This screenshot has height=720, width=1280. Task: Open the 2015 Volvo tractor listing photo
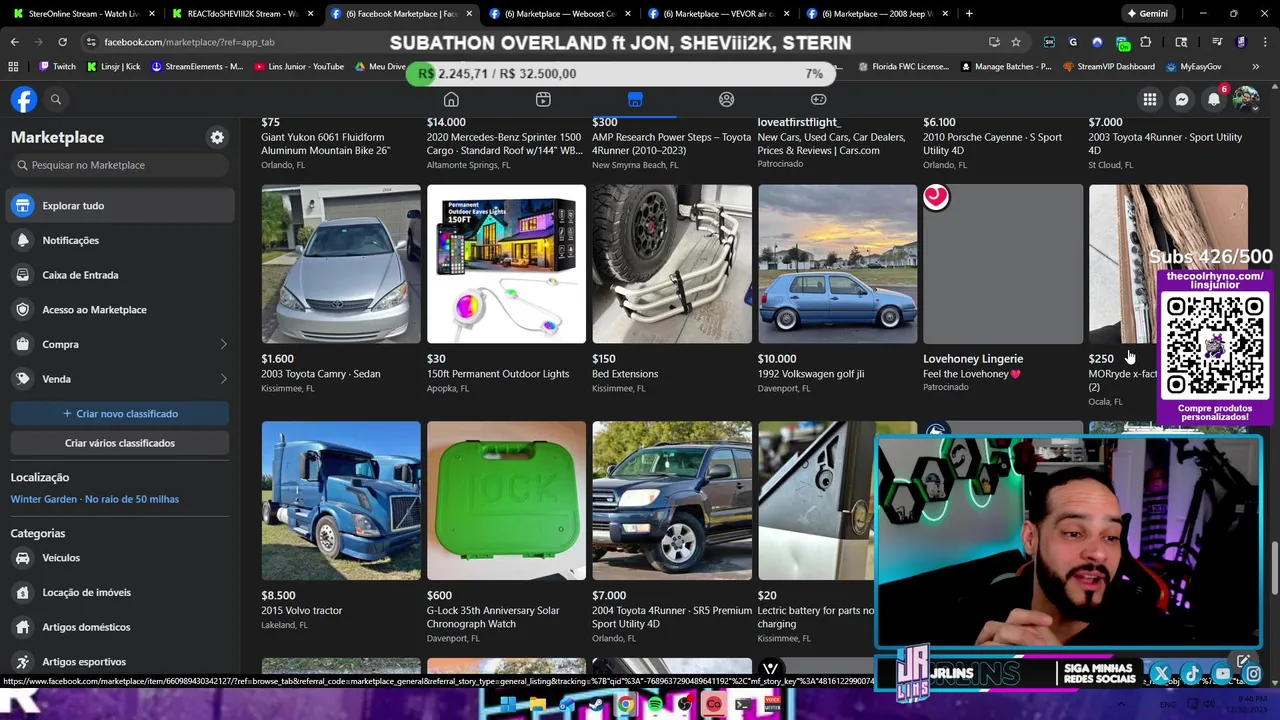click(x=341, y=500)
